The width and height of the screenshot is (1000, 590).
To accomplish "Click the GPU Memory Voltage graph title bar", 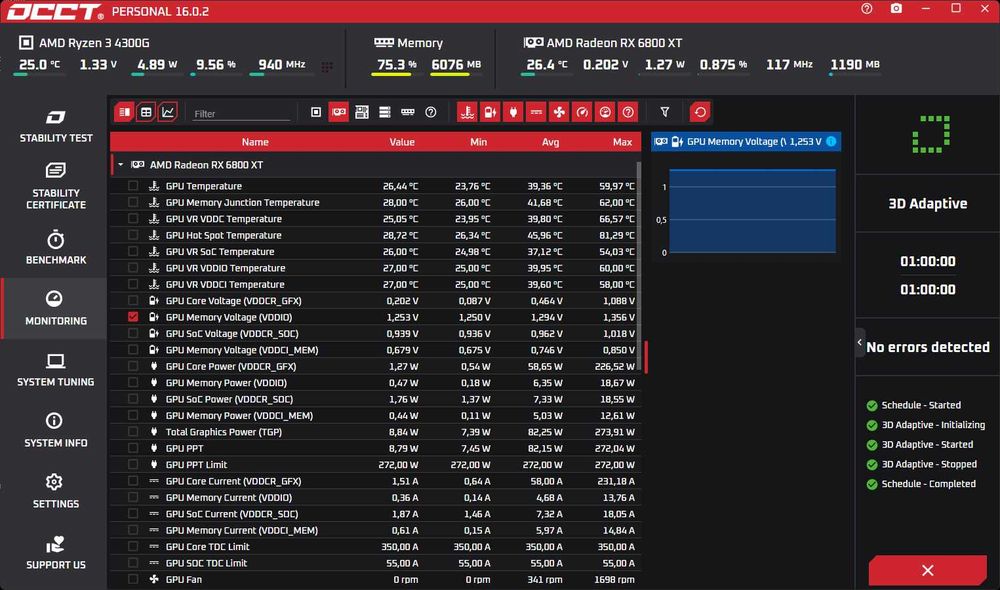I will point(746,142).
